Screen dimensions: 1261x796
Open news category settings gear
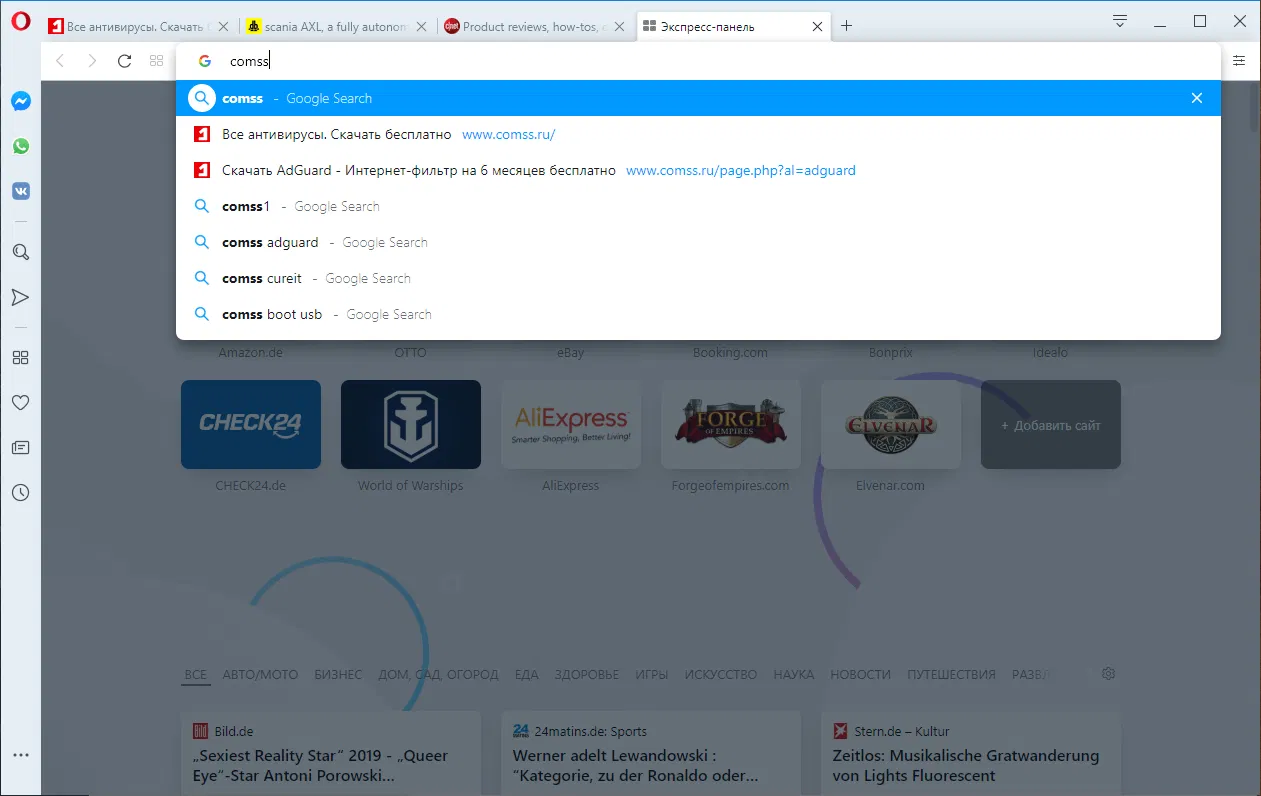point(1108,674)
